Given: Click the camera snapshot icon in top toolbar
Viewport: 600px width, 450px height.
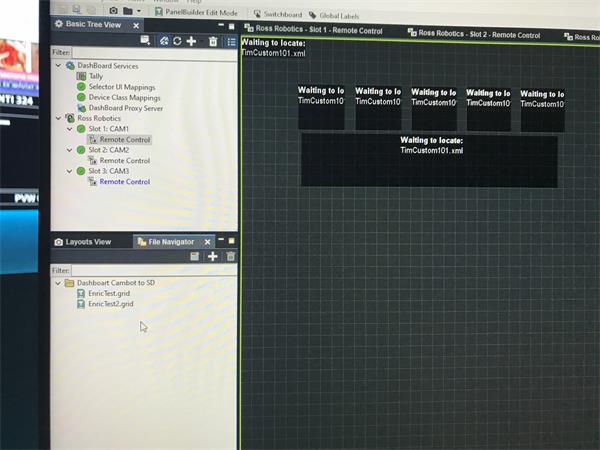Looking at the screenshot, I should [x=113, y=11].
